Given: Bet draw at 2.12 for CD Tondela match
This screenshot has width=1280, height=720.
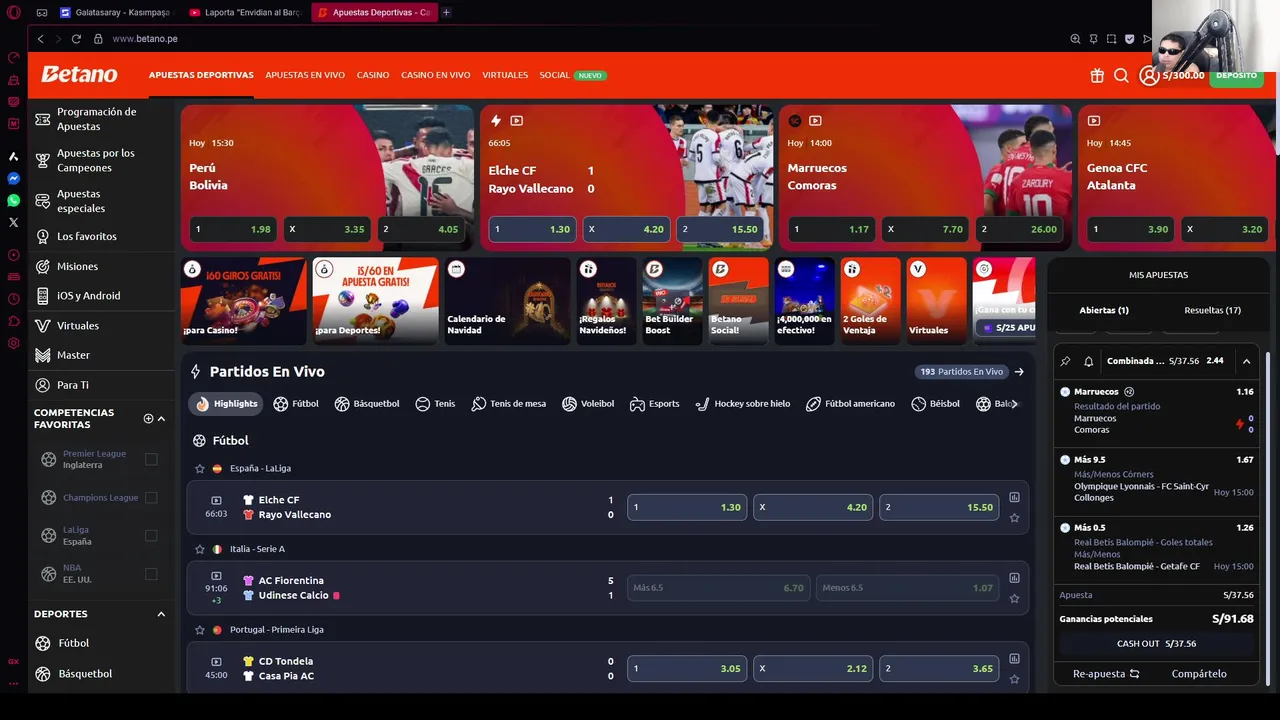Looking at the screenshot, I should click(x=813, y=668).
